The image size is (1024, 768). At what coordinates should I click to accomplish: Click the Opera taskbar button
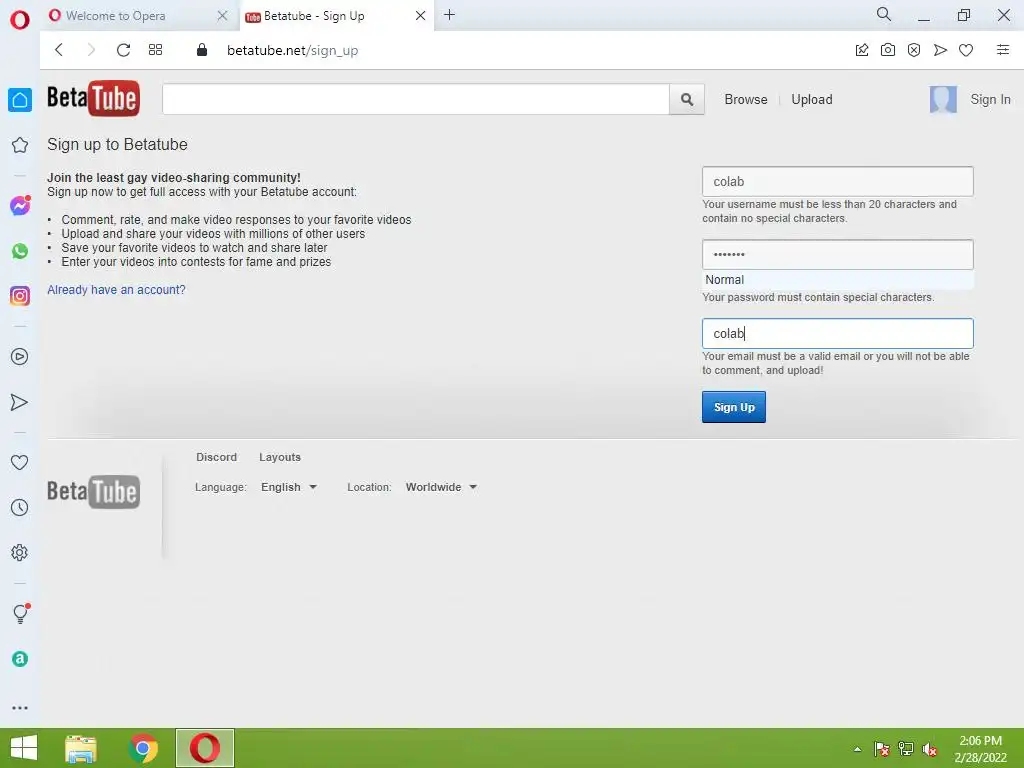pyautogui.click(x=205, y=748)
